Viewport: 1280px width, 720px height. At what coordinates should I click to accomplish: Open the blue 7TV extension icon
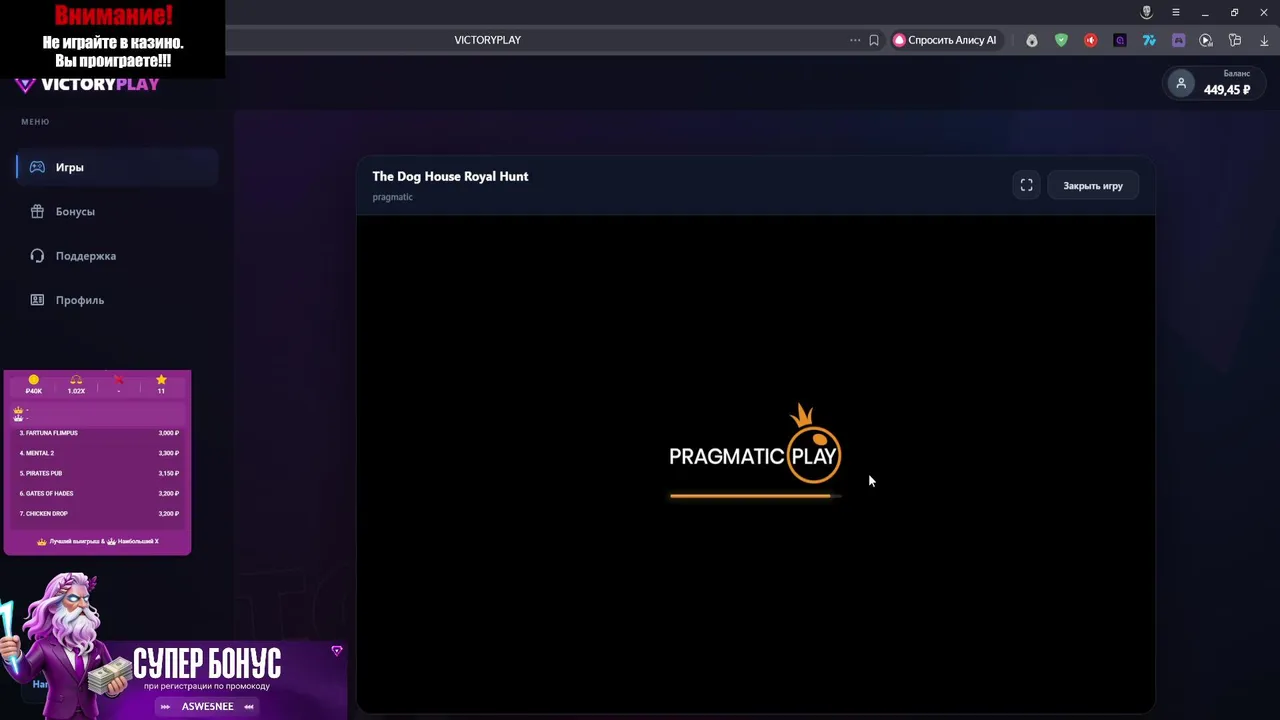(x=1149, y=40)
